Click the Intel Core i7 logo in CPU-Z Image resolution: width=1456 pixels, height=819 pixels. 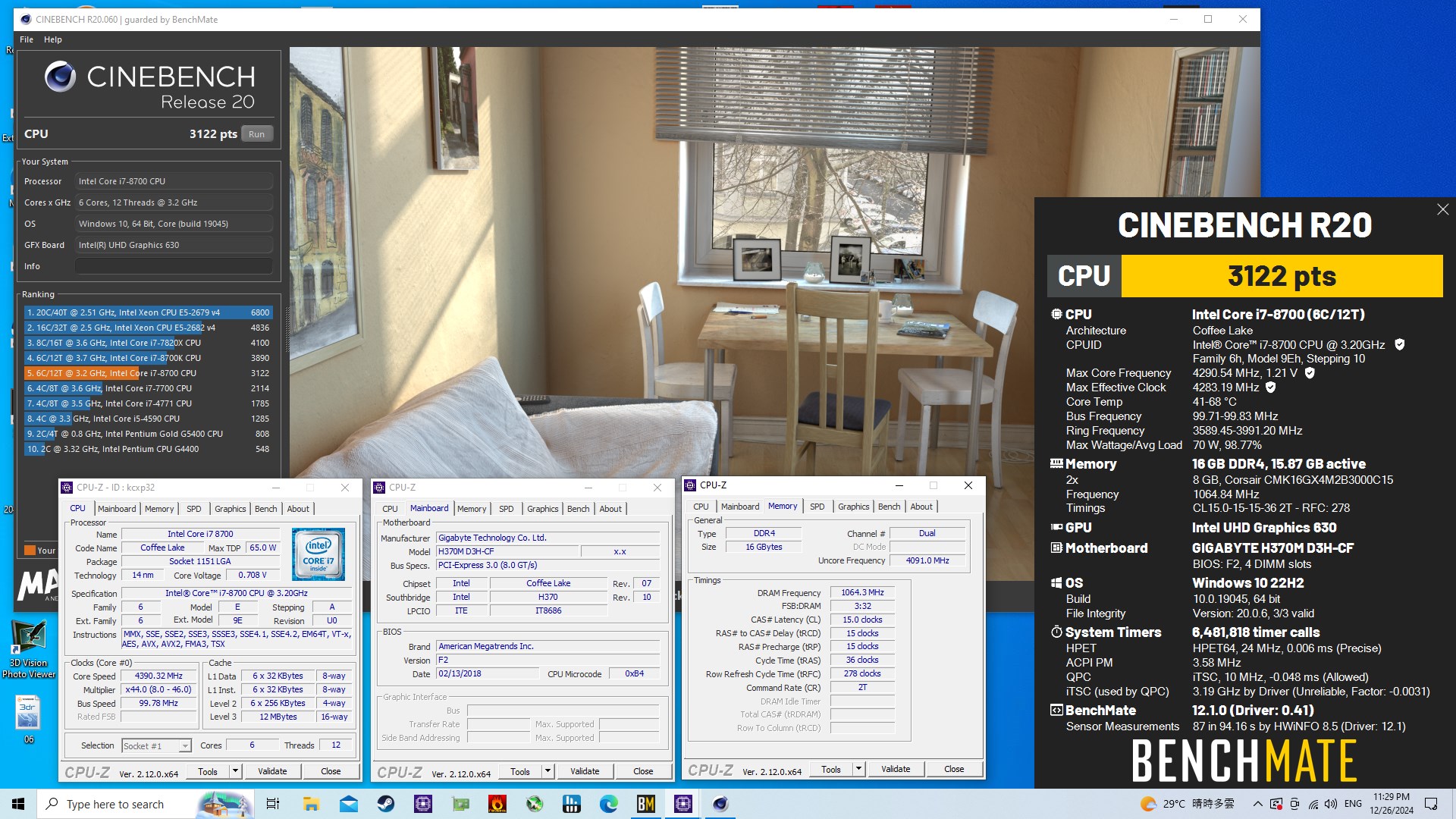318,554
